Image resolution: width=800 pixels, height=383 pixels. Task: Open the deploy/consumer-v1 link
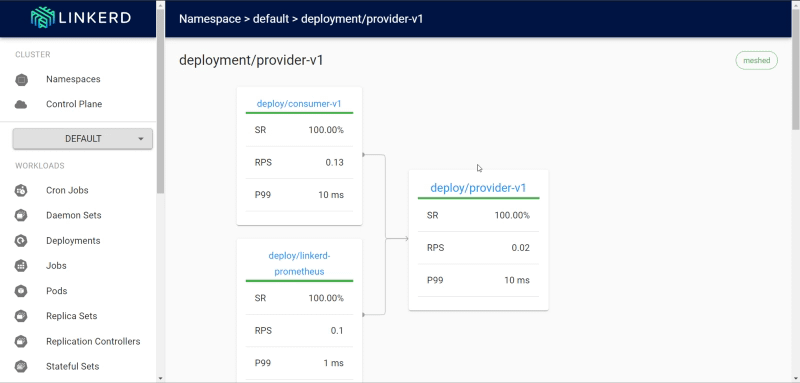(x=299, y=104)
